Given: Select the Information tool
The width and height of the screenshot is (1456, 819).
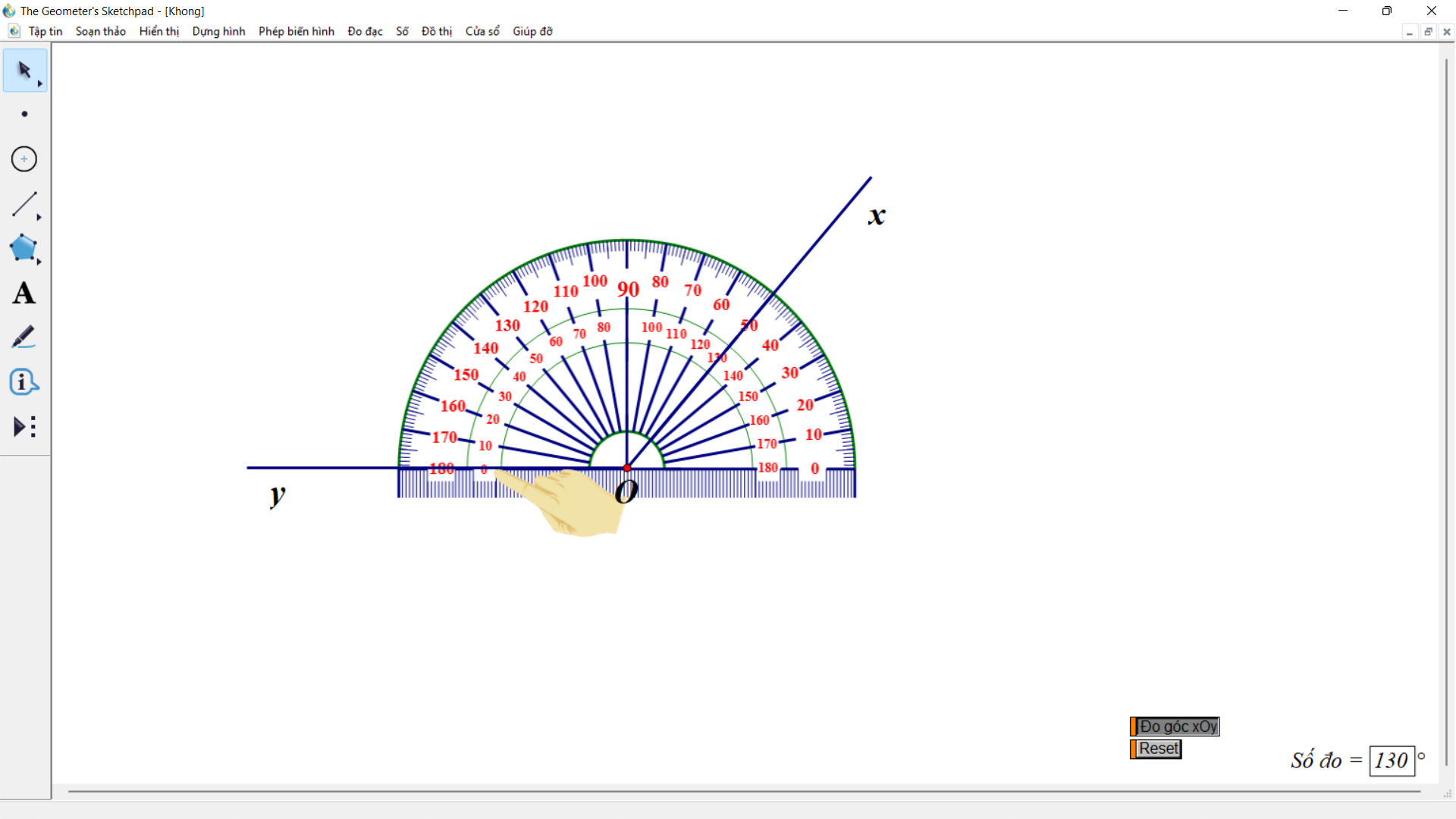Looking at the screenshot, I should 24,381.
